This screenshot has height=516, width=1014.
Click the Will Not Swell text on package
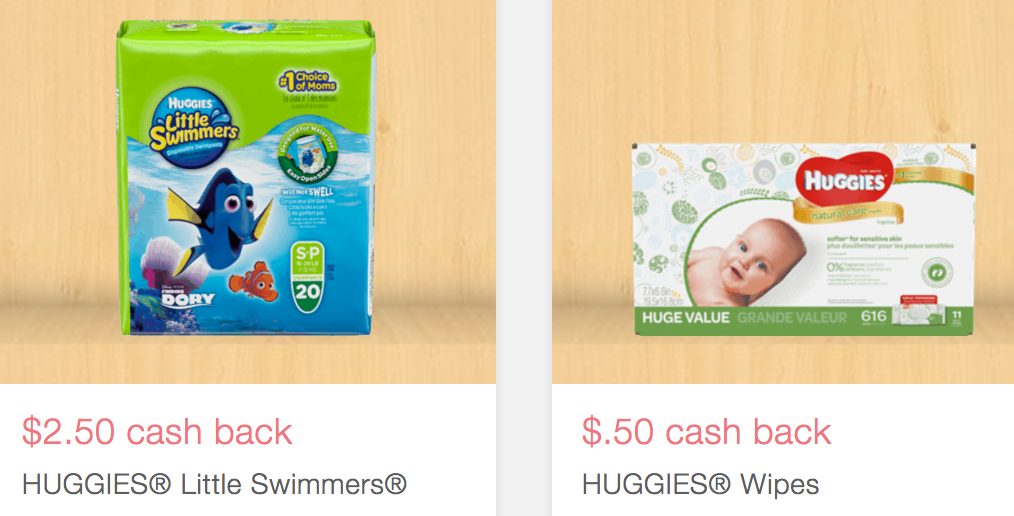pyautogui.click(x=307, y=192)
